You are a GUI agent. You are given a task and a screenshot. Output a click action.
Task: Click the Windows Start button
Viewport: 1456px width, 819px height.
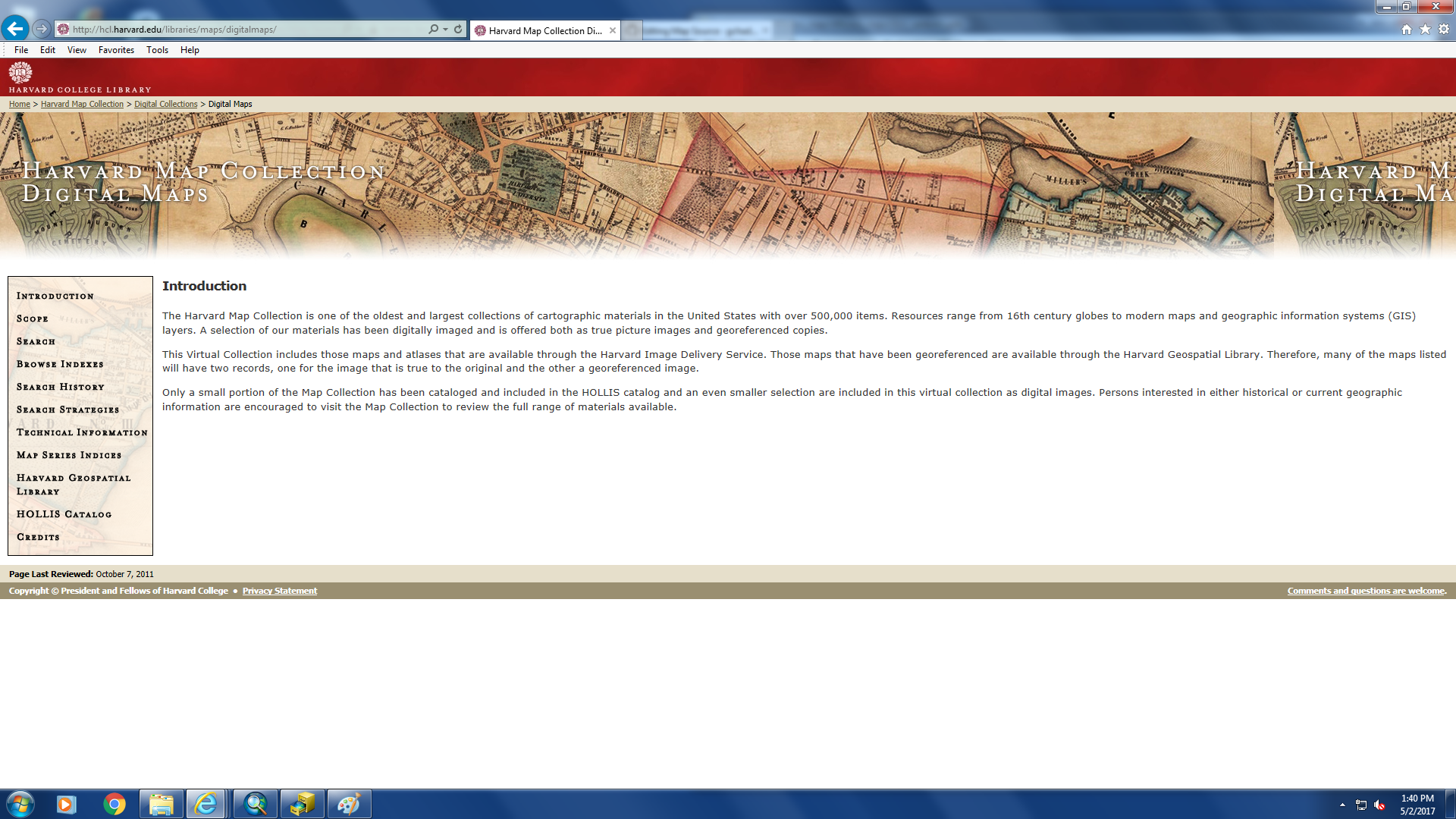coord(20,804)
